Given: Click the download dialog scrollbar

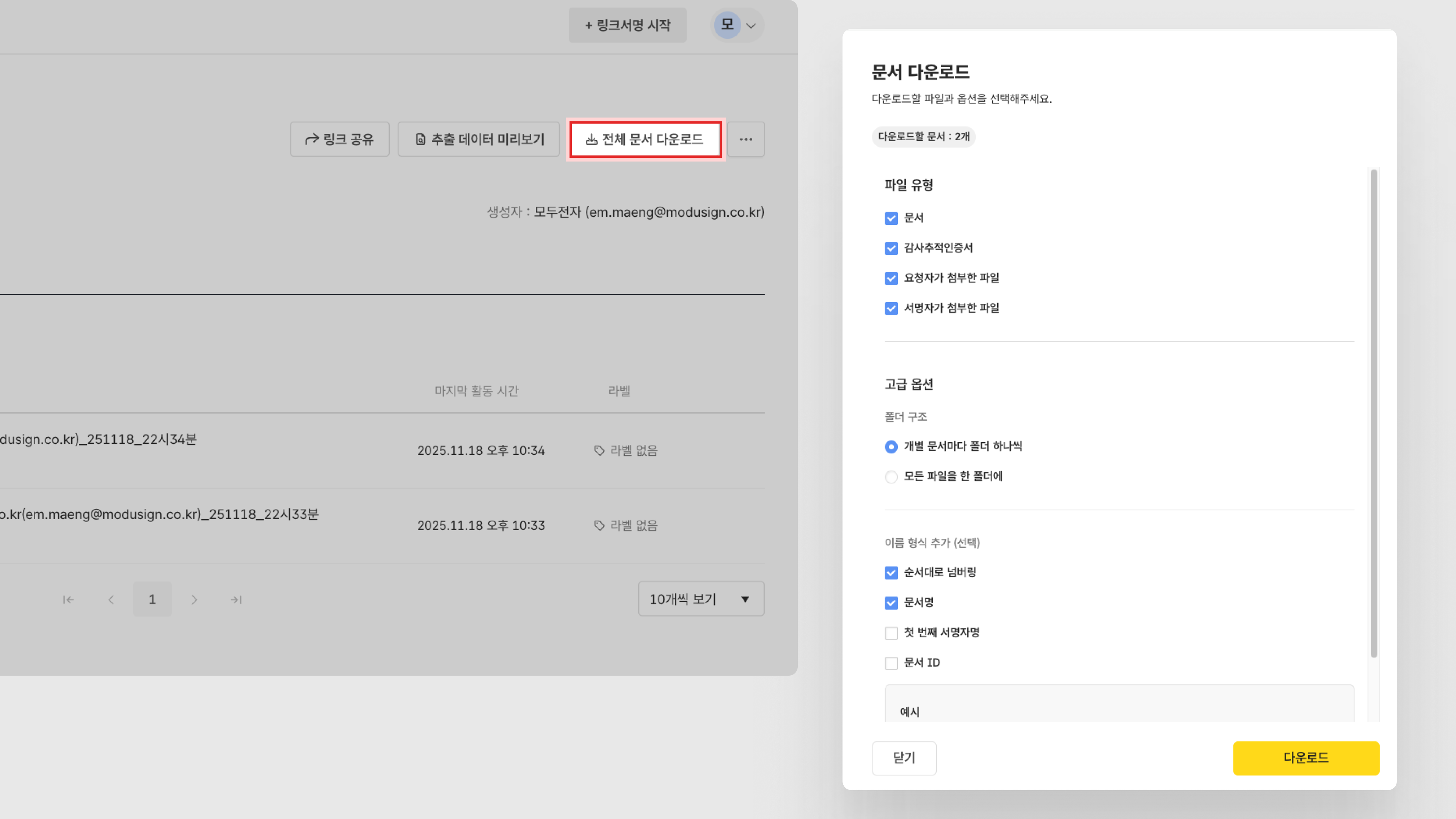Looking at the screenshot, I should [x=1373, y=413].
